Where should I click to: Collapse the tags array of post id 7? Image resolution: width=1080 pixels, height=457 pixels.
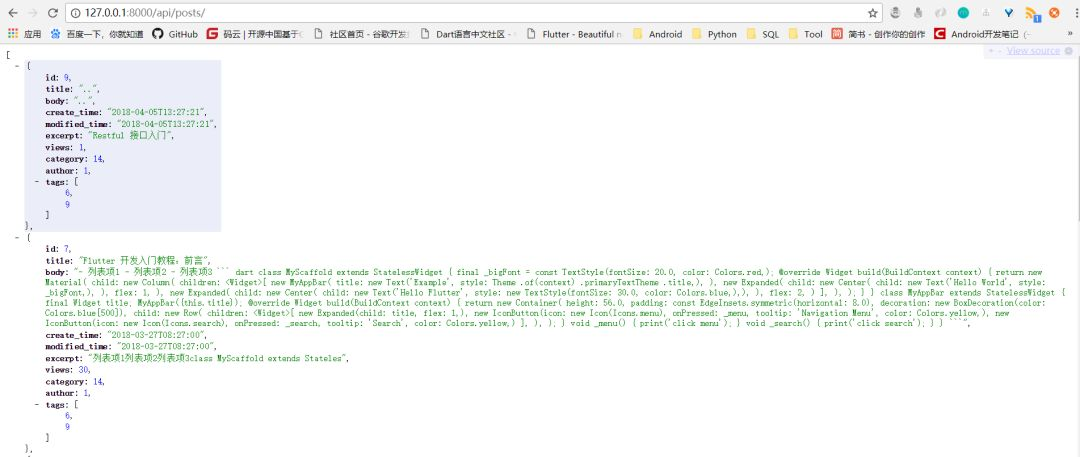(x=37, y=404)
